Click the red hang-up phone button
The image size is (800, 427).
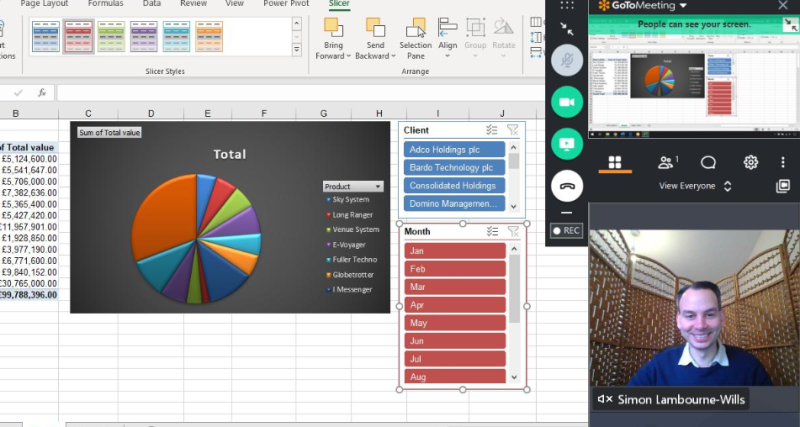(566, 186)
